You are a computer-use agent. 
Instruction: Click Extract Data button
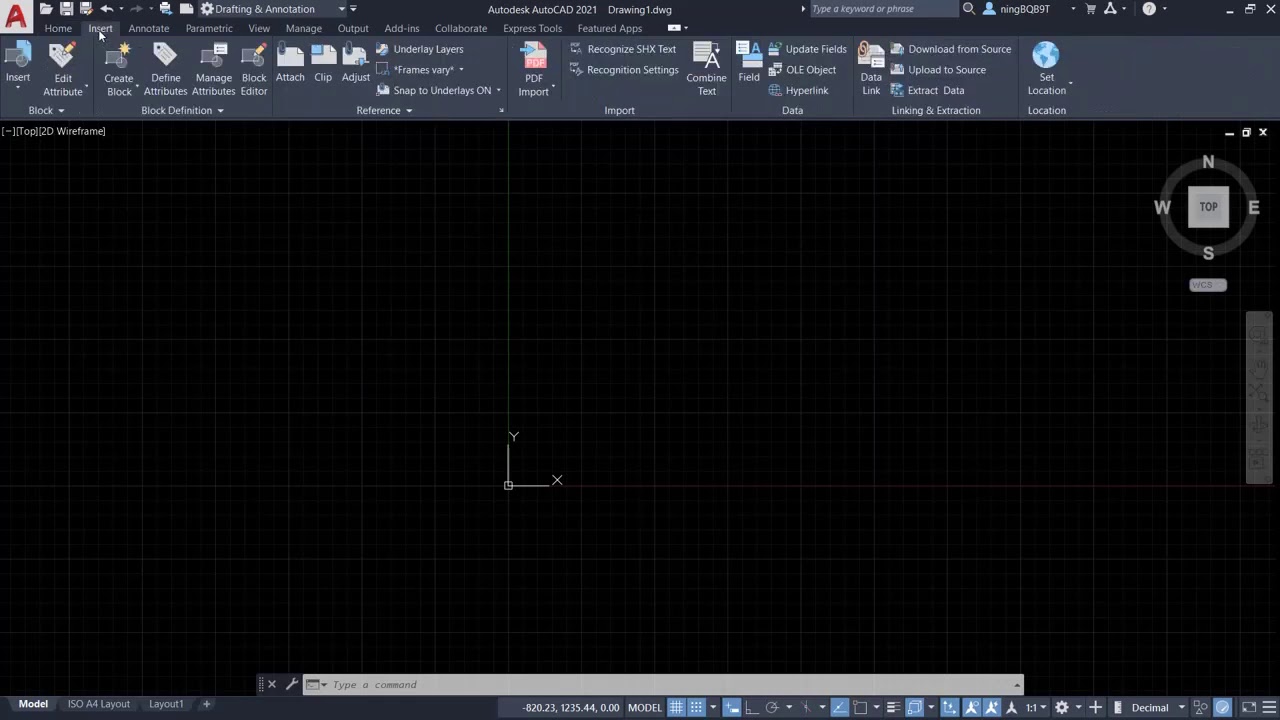pos(927,90)
